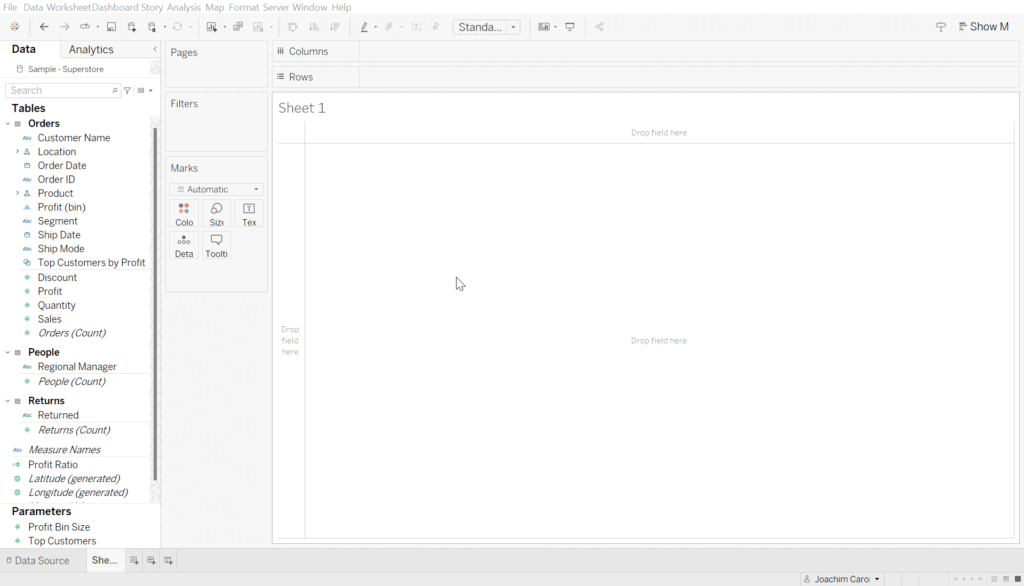Click the New Worksheet tab icon at bottom
The height and width of the screenshot is (586, 1024).
coord(134,561)
